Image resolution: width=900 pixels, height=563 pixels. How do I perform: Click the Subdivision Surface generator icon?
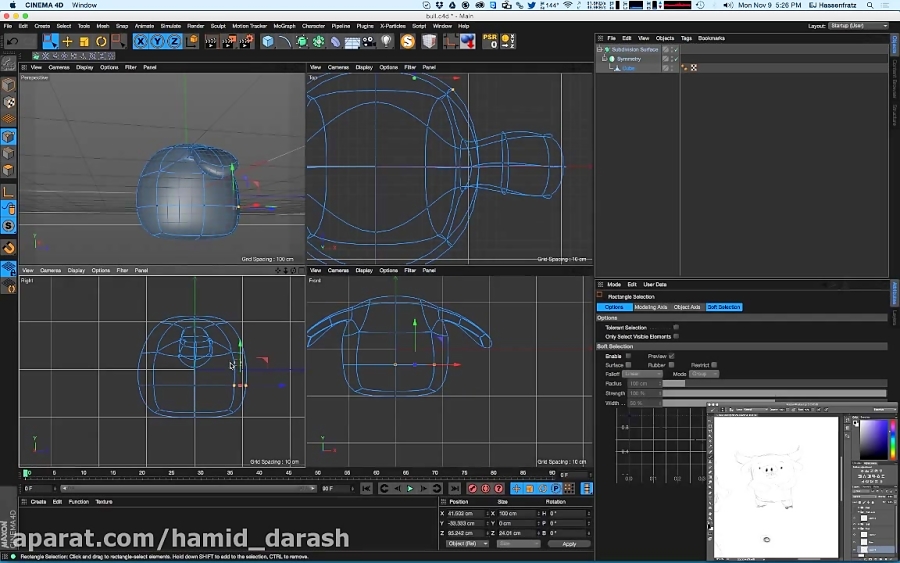(302, 41)
